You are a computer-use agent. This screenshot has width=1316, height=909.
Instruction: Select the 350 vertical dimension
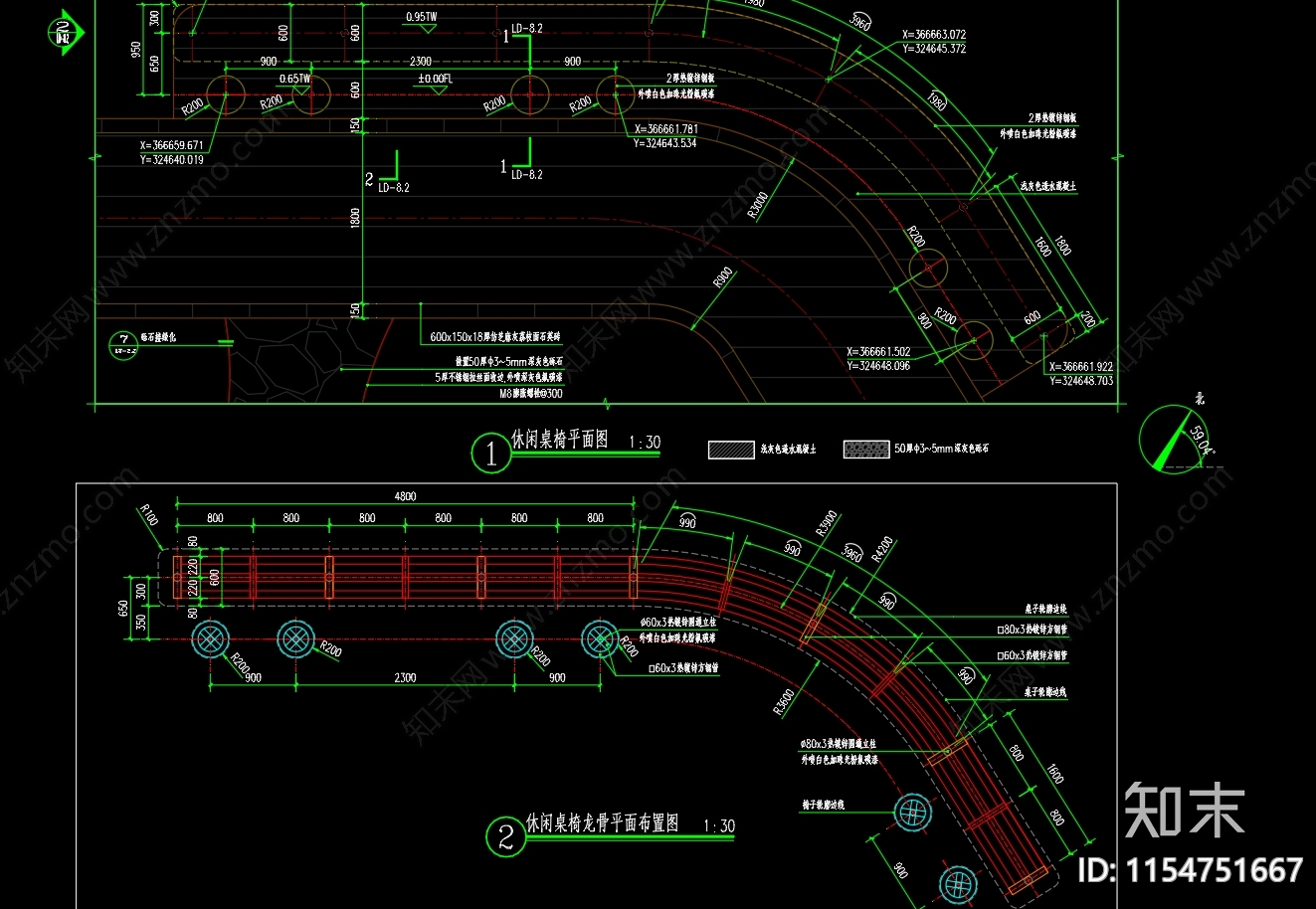pyautogui.click(x=140, y=622)
